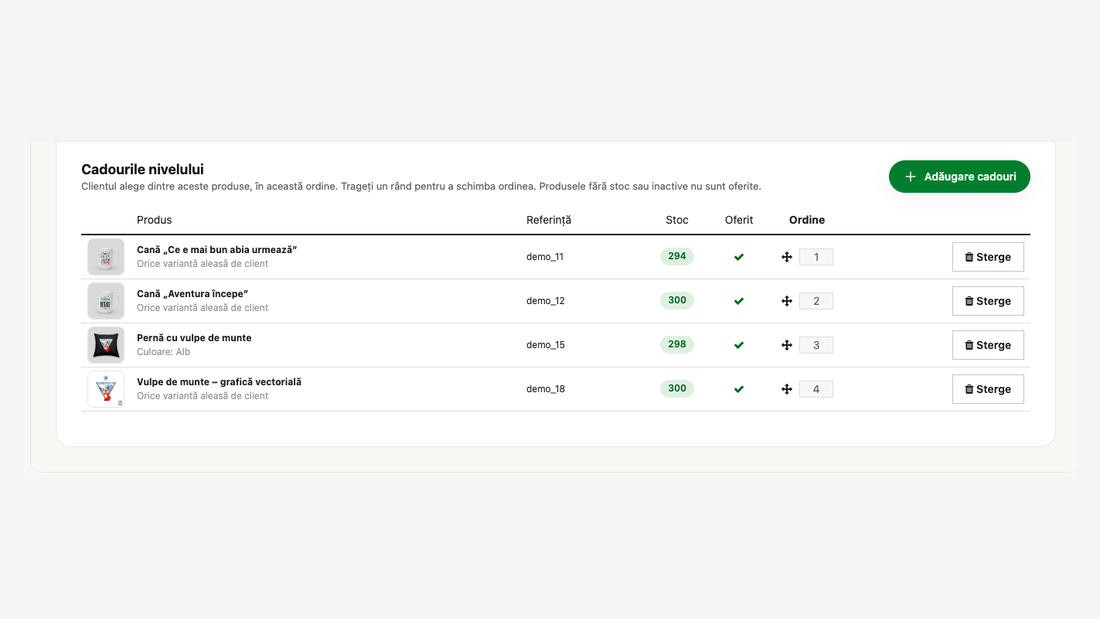Click the reference demo_15
The height and width of the screenshot is (619, 1100).
pos(545,345)
